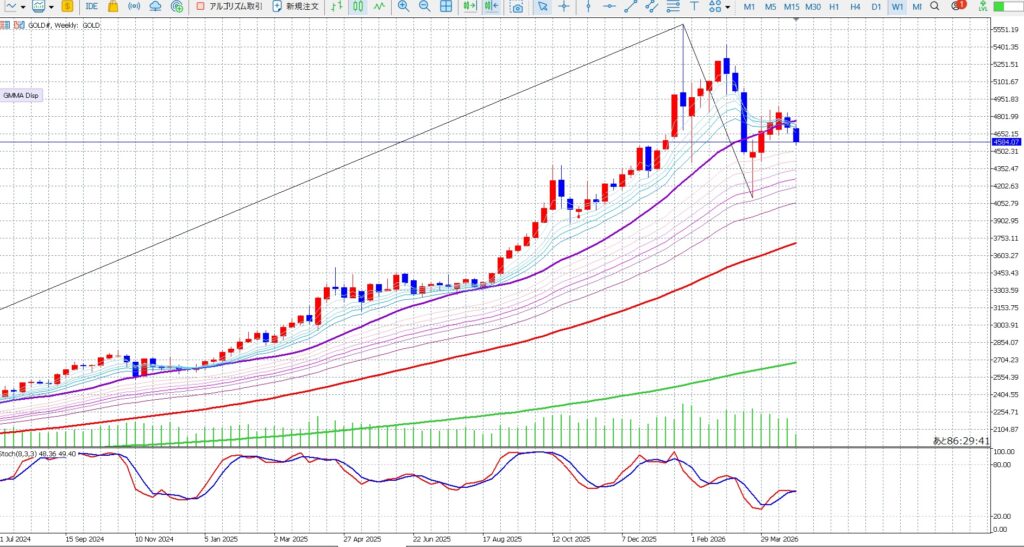Enable algorithmic trading (アルゴリズム取引)
The image size is (1024, 547).
229,7
